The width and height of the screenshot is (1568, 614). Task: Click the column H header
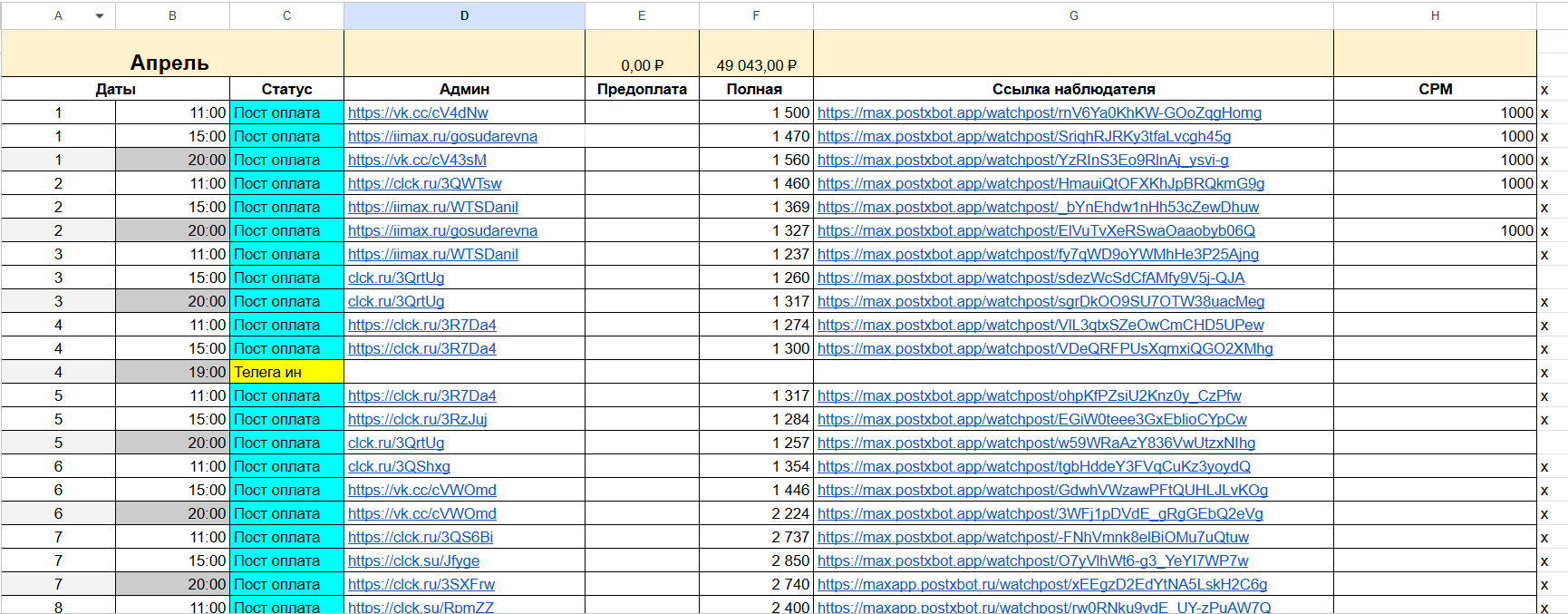click(1435, 15)
